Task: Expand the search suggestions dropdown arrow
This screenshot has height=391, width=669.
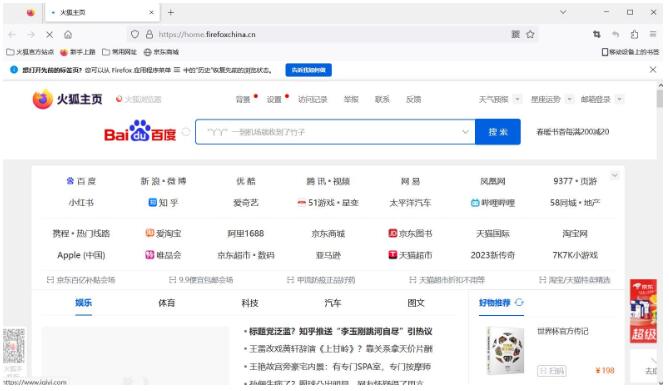Action: coord(465,132)
